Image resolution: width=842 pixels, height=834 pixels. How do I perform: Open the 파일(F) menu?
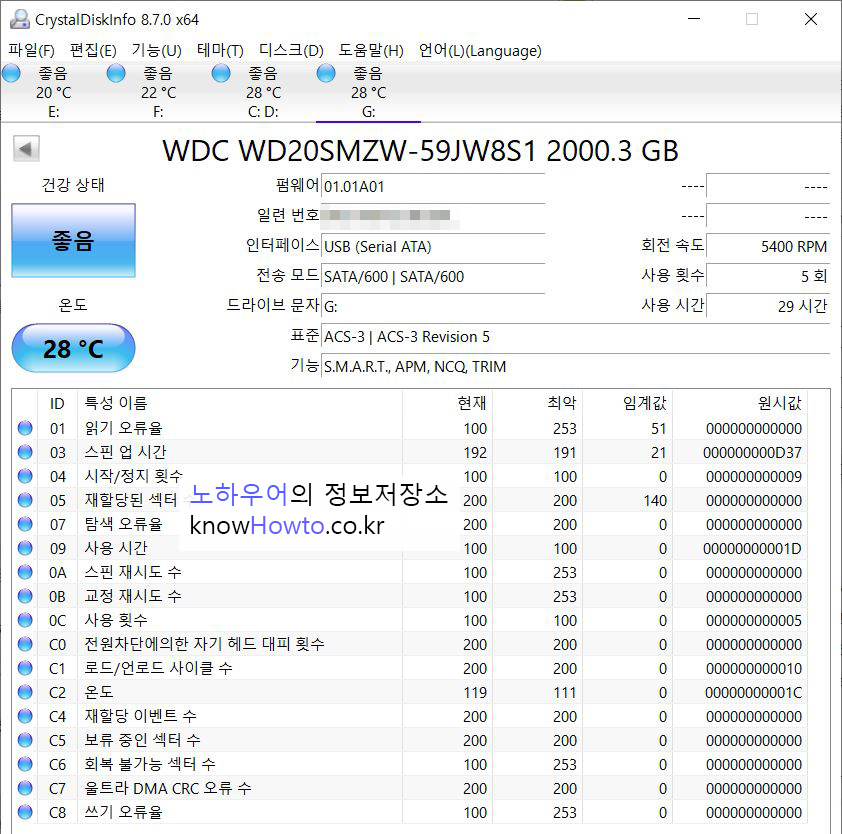pos(31,50)
